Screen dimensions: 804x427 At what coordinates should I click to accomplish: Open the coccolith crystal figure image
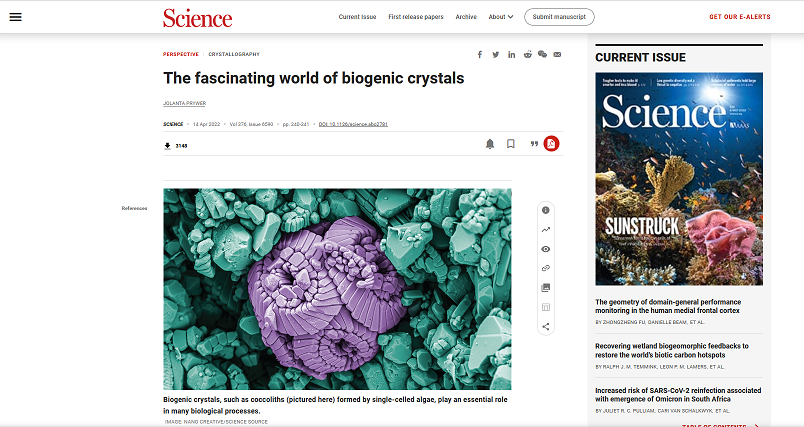pyautogui.click(x=337, y=289)
